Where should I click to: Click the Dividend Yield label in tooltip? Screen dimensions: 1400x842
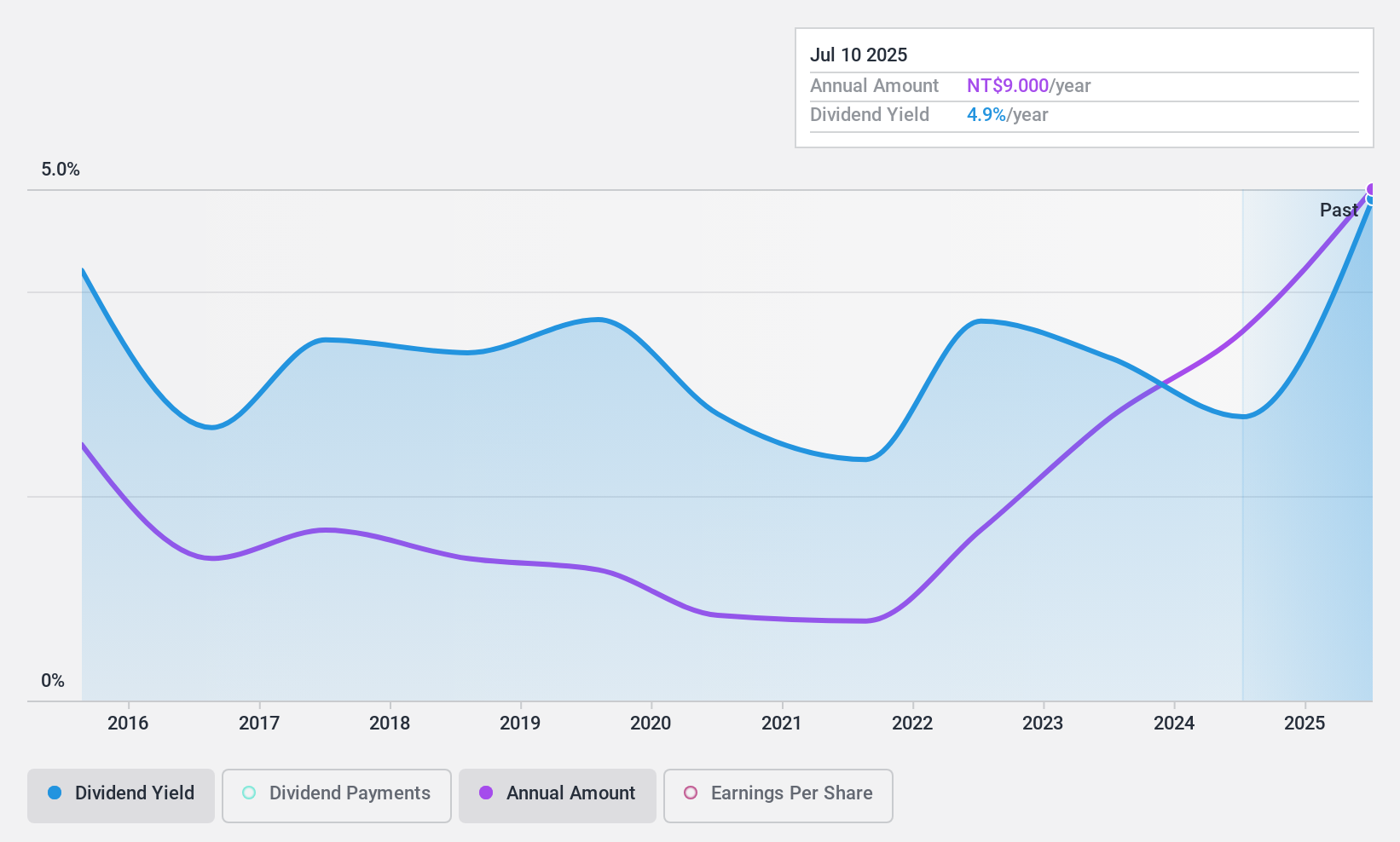tap(870, 115)
